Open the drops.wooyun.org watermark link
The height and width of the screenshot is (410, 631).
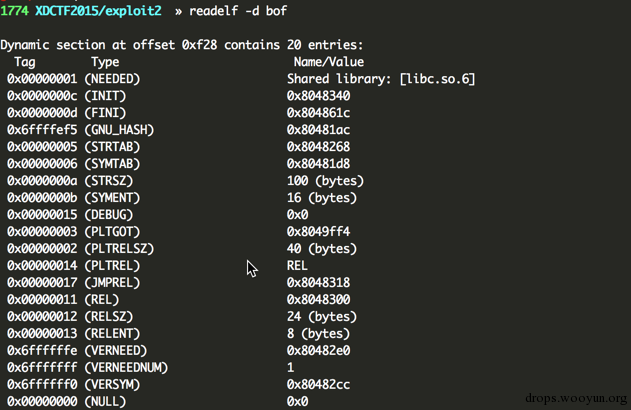(x=576, y=398)
